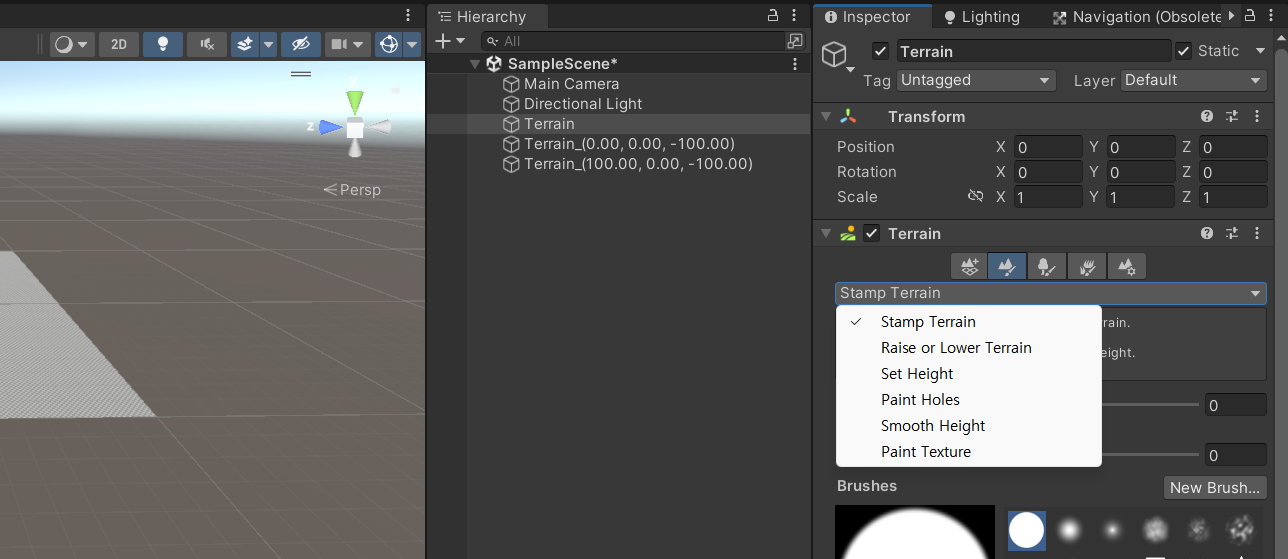1288x559 pixels.
Task: Open scene effects dropdown arrow
Action: [x=268, y=45]
